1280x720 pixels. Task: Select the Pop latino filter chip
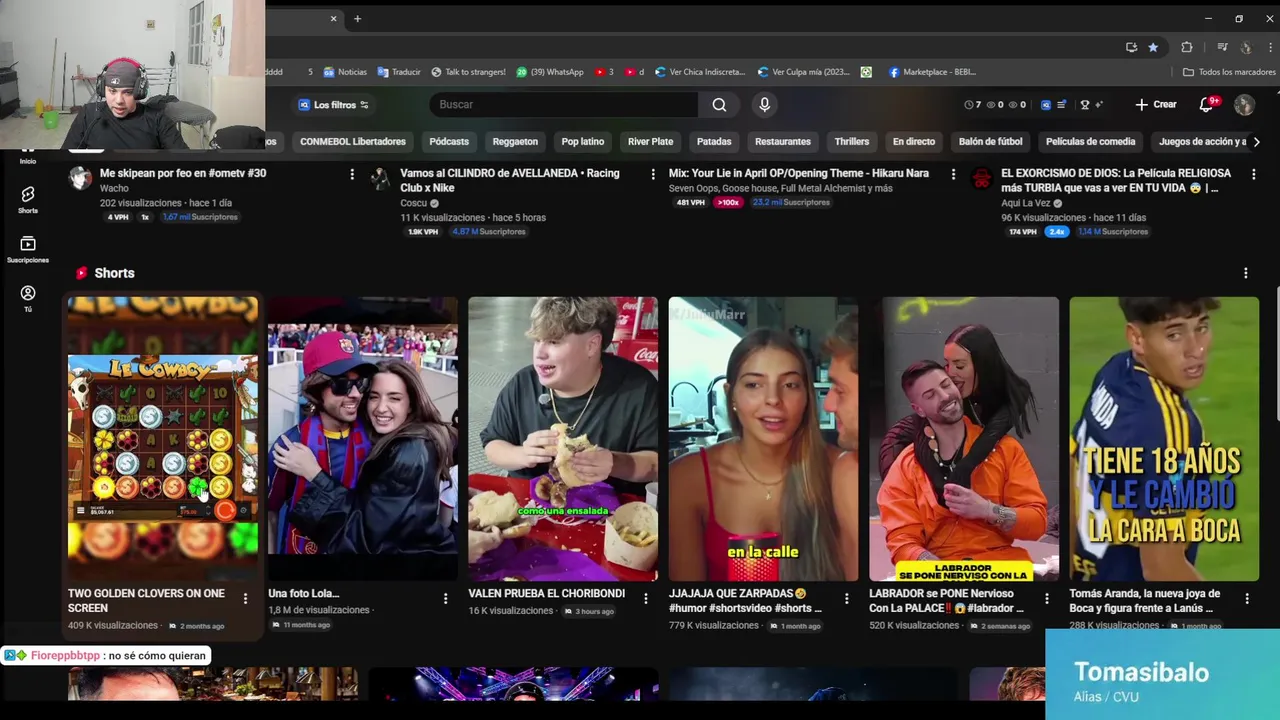[583, 142]
